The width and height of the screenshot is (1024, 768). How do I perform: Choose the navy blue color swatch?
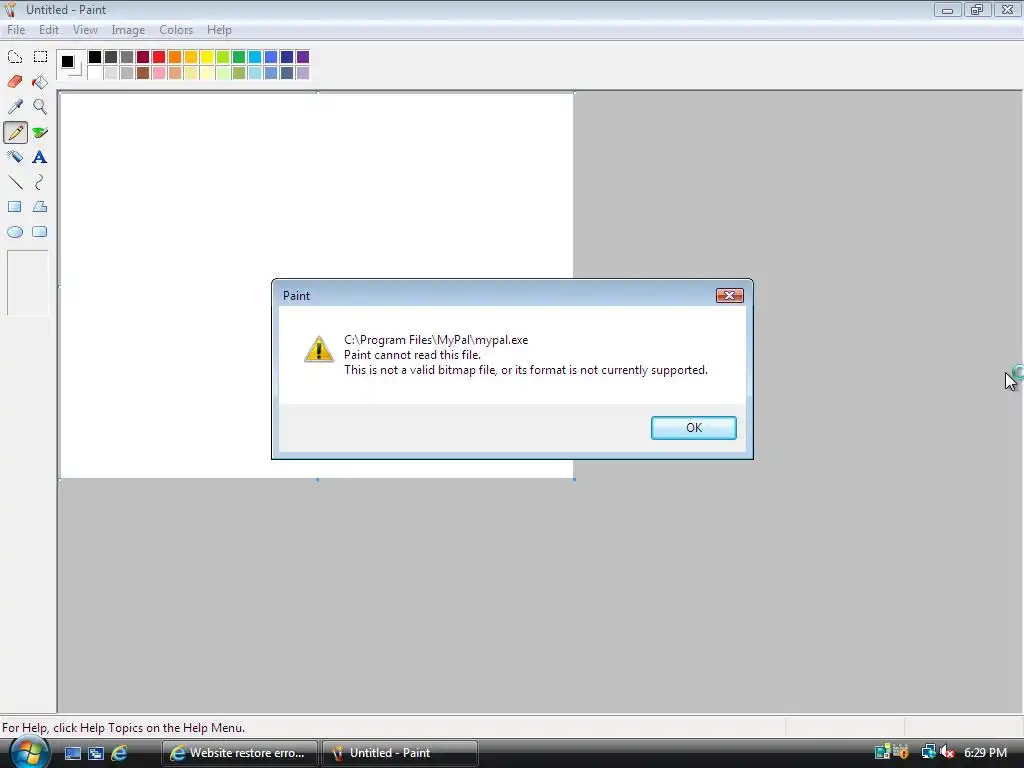tap(287, 57)
